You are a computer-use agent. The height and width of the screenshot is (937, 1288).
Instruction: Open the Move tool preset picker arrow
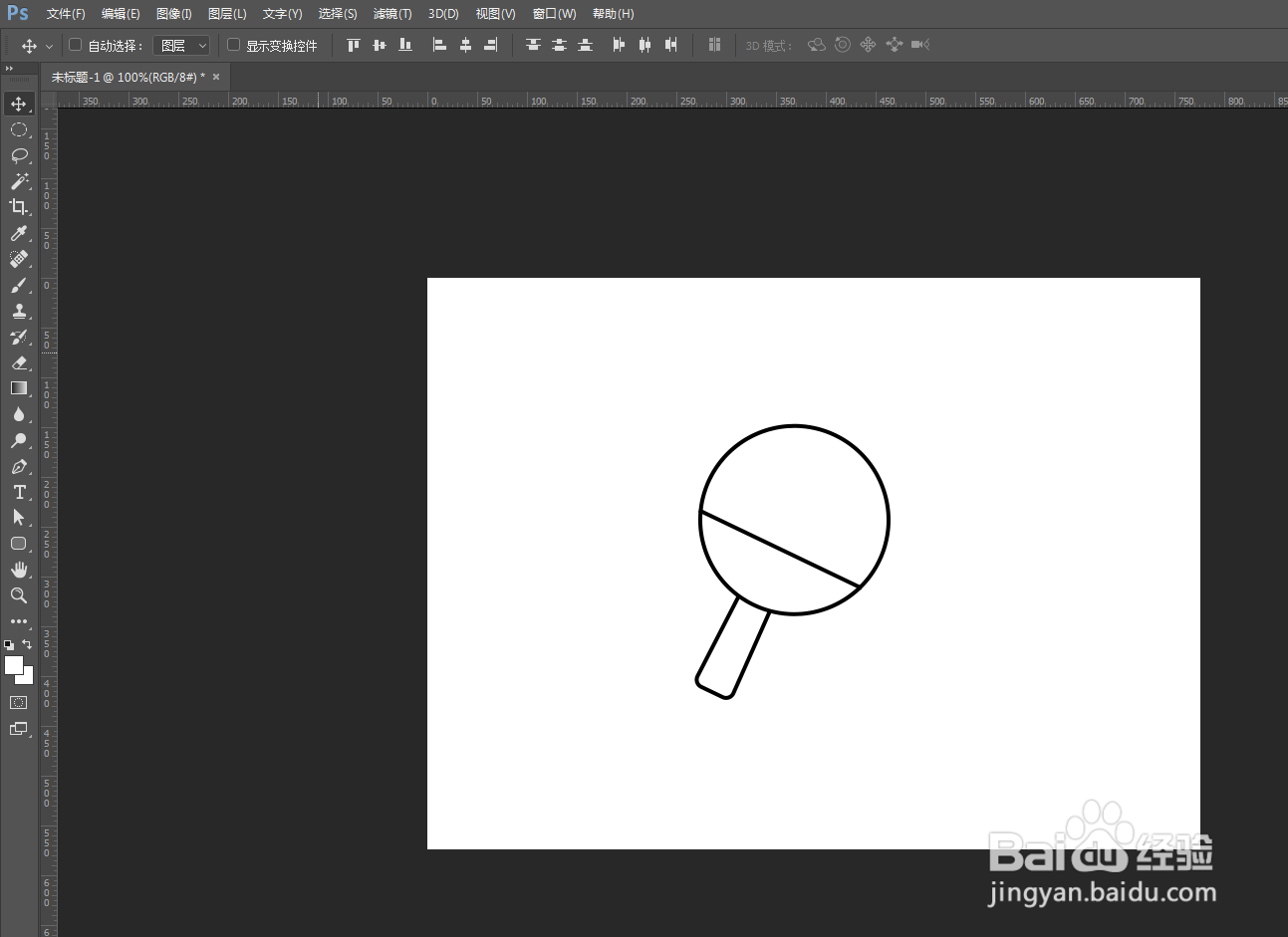(49, 46)
